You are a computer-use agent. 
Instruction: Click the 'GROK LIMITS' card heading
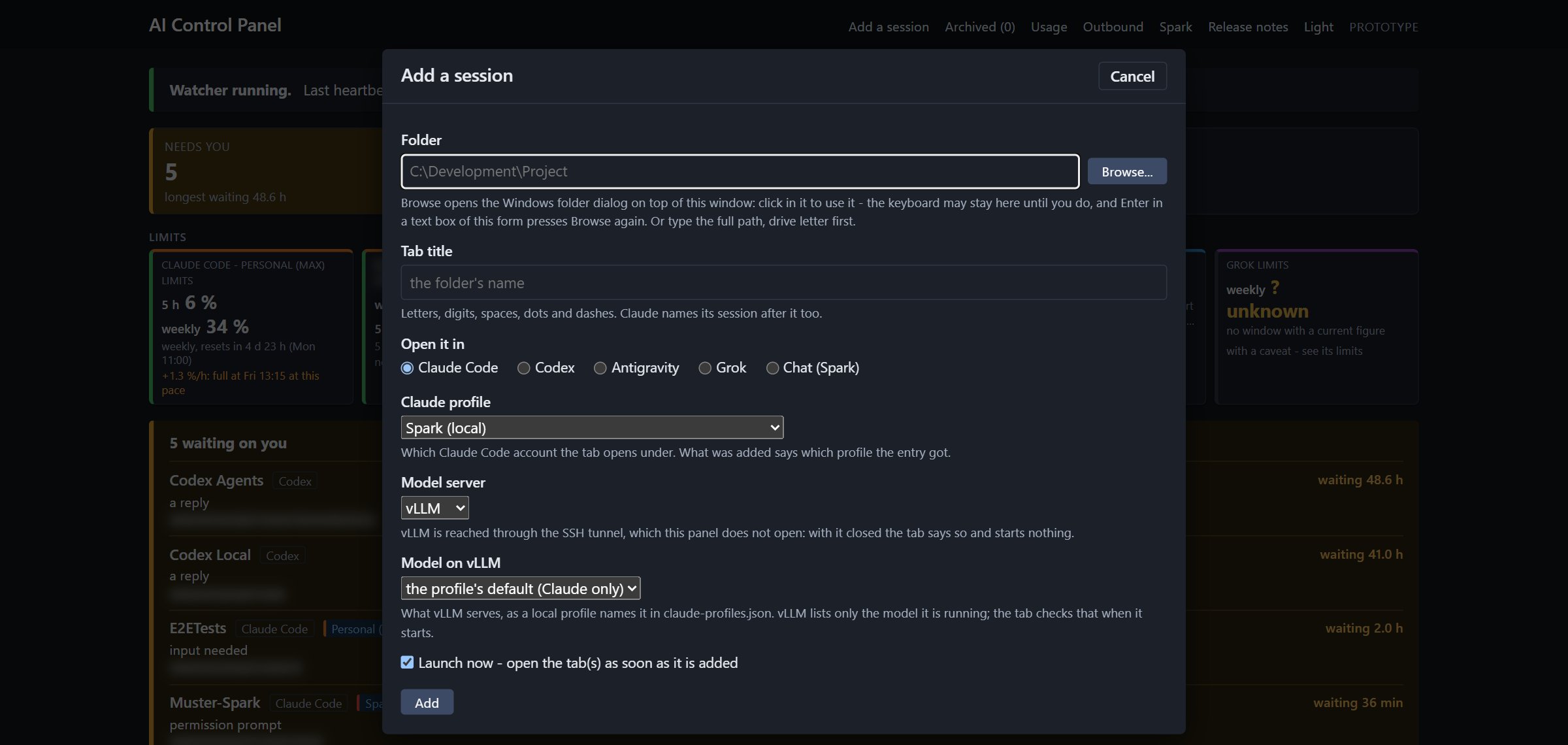(1258, 265)
